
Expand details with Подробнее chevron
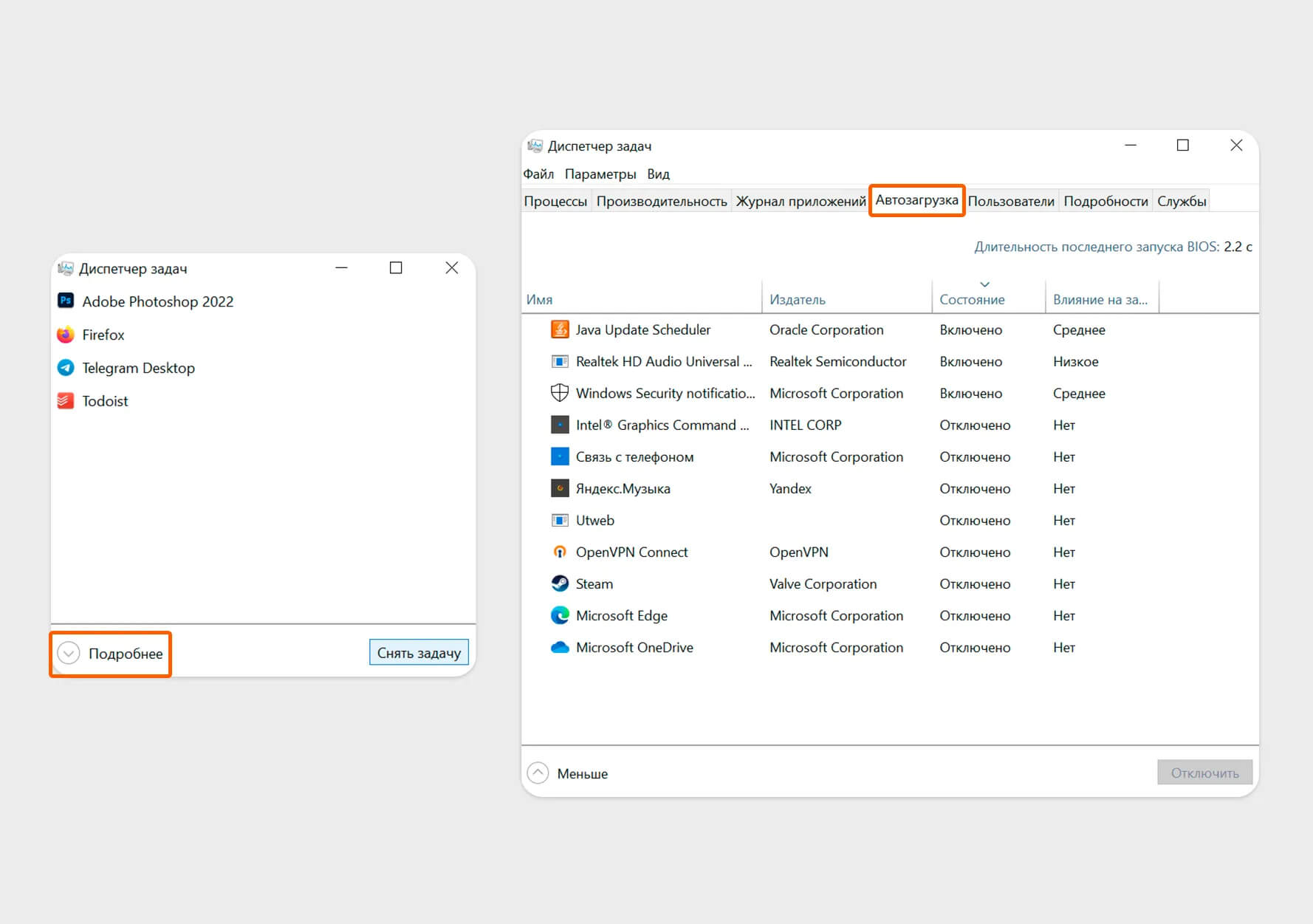tap(69, 654)
